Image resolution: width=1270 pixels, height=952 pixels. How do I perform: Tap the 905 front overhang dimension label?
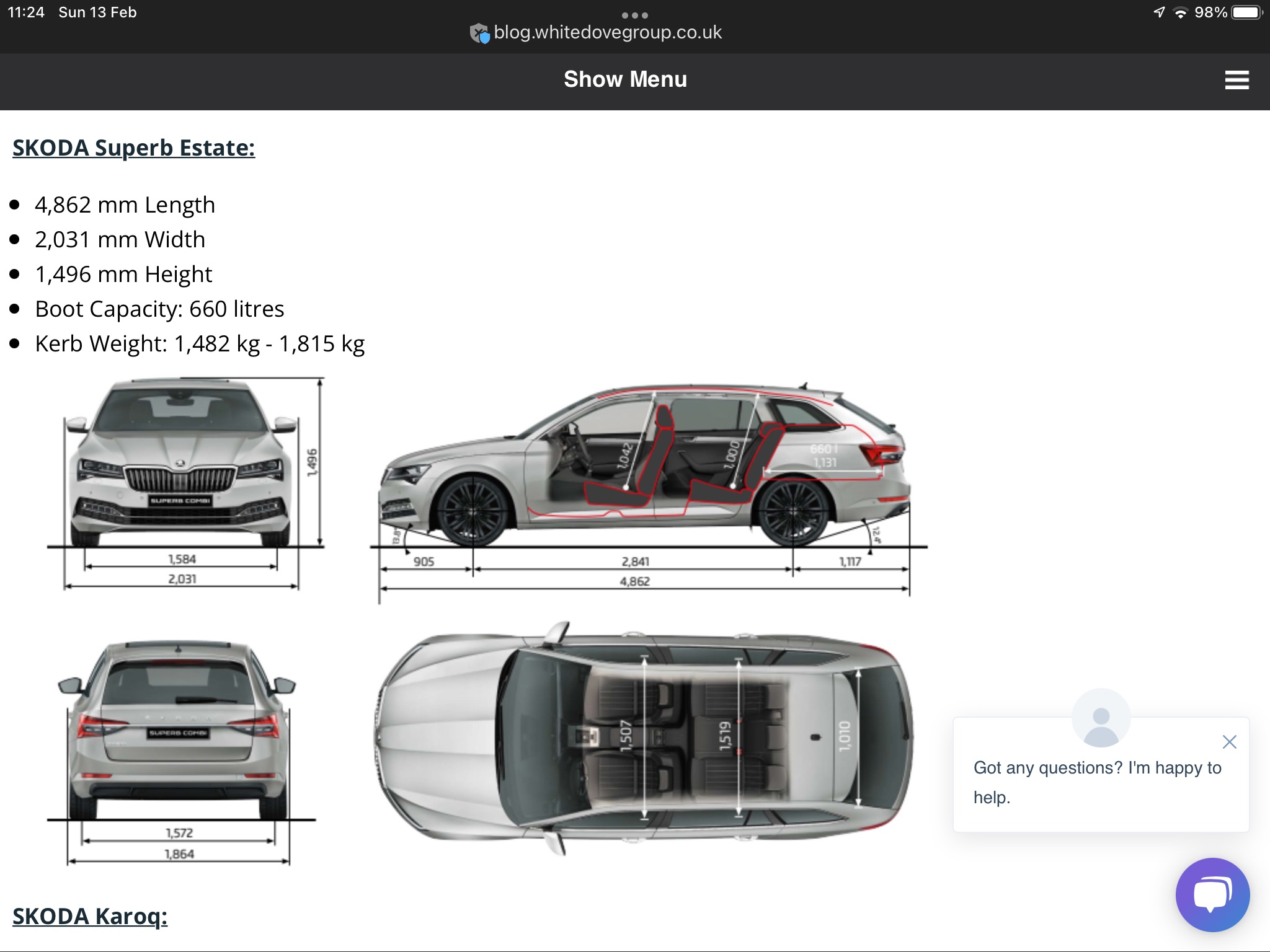(424, 562)
